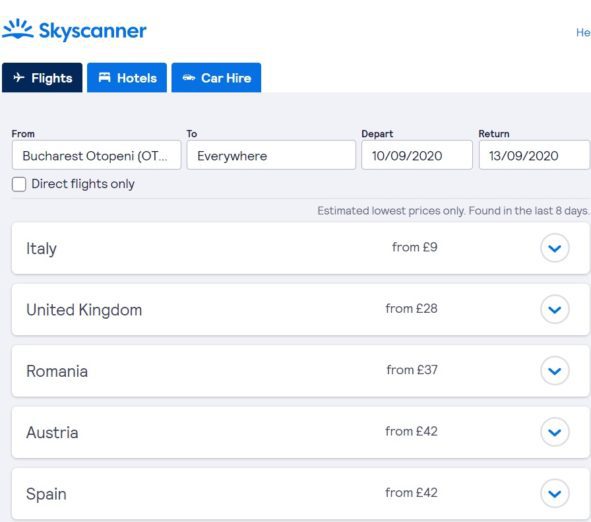
Task: Edit the From field Bucharest Otopeni
Action: (96, 155)
